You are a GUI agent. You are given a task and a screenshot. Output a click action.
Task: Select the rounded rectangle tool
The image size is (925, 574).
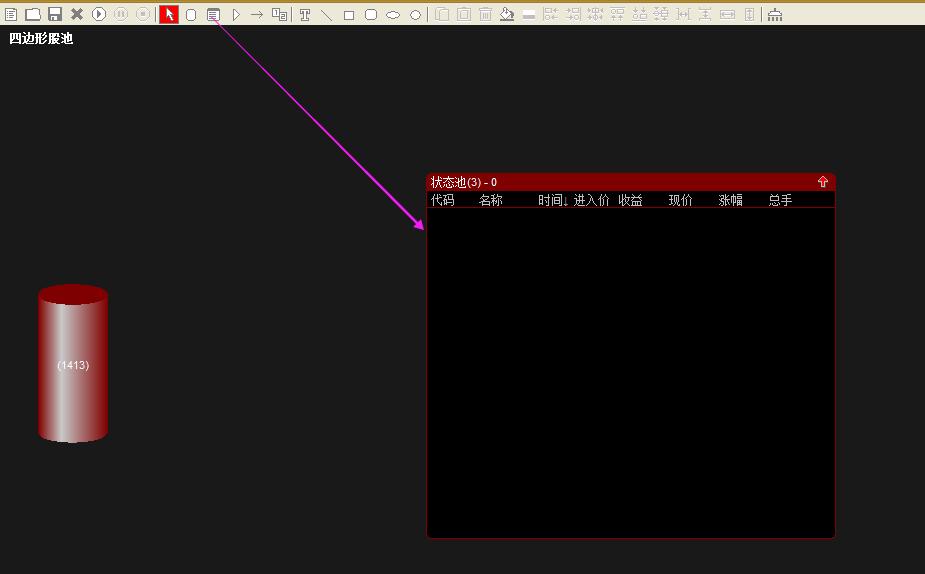(x=371, y=15)
